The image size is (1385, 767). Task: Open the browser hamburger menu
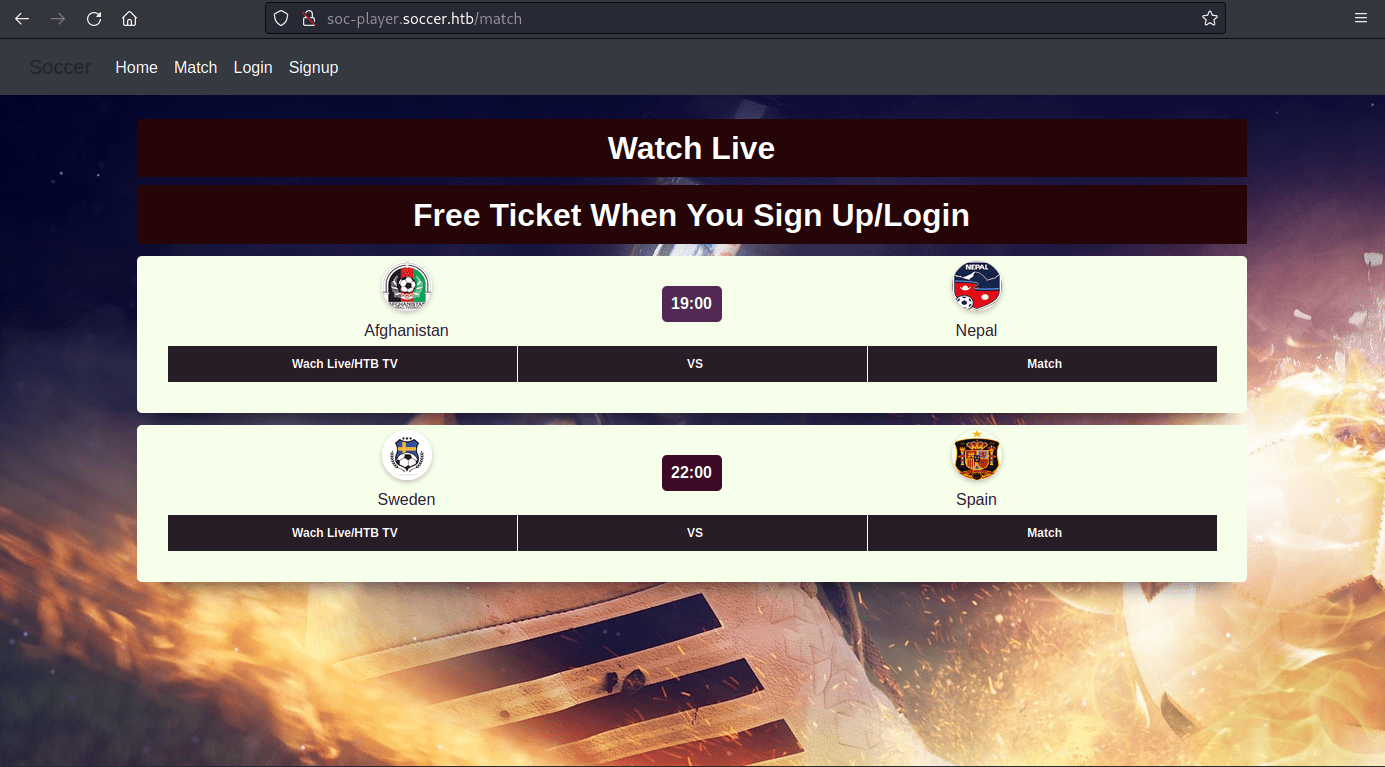[x=1361, y=18]
